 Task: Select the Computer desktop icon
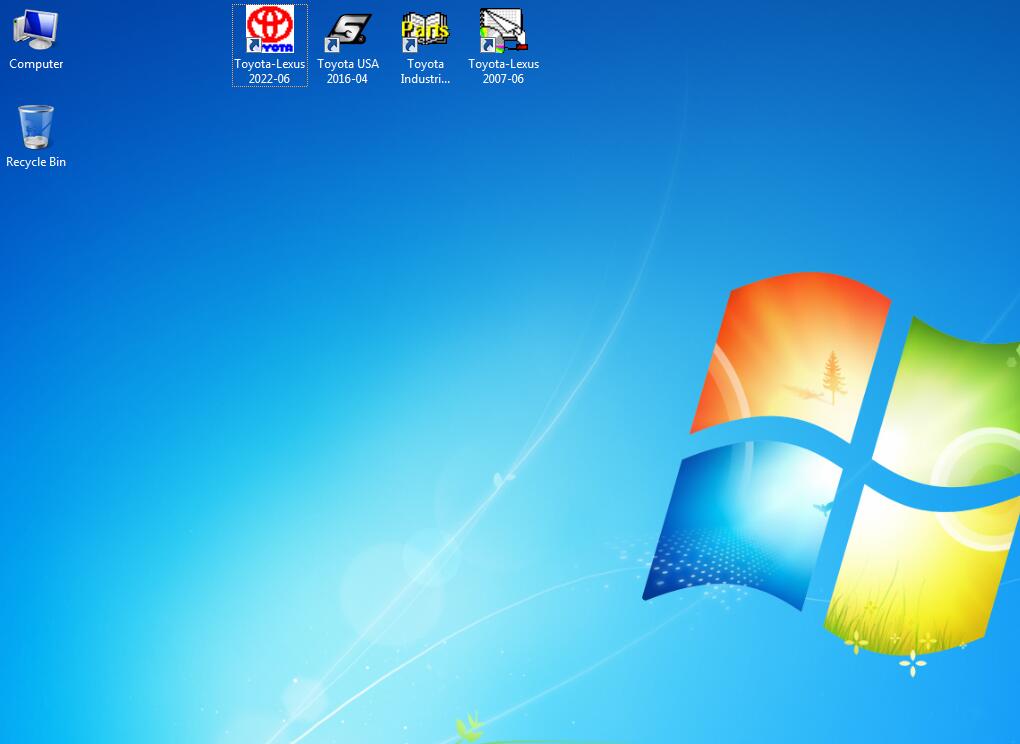pyautogui.click(x=36, y=30)
